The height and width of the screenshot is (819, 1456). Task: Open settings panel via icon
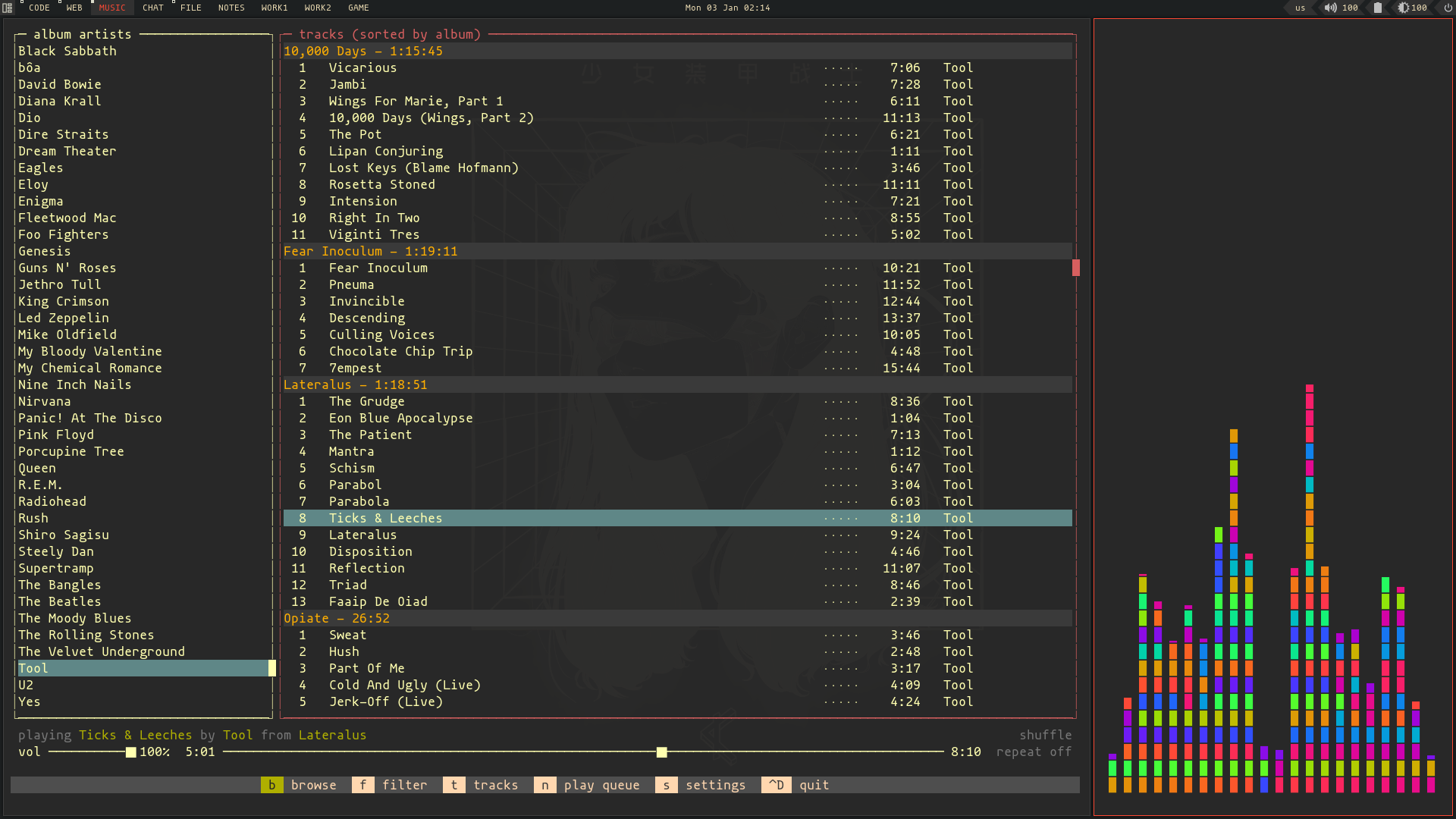tap(666, 784)
